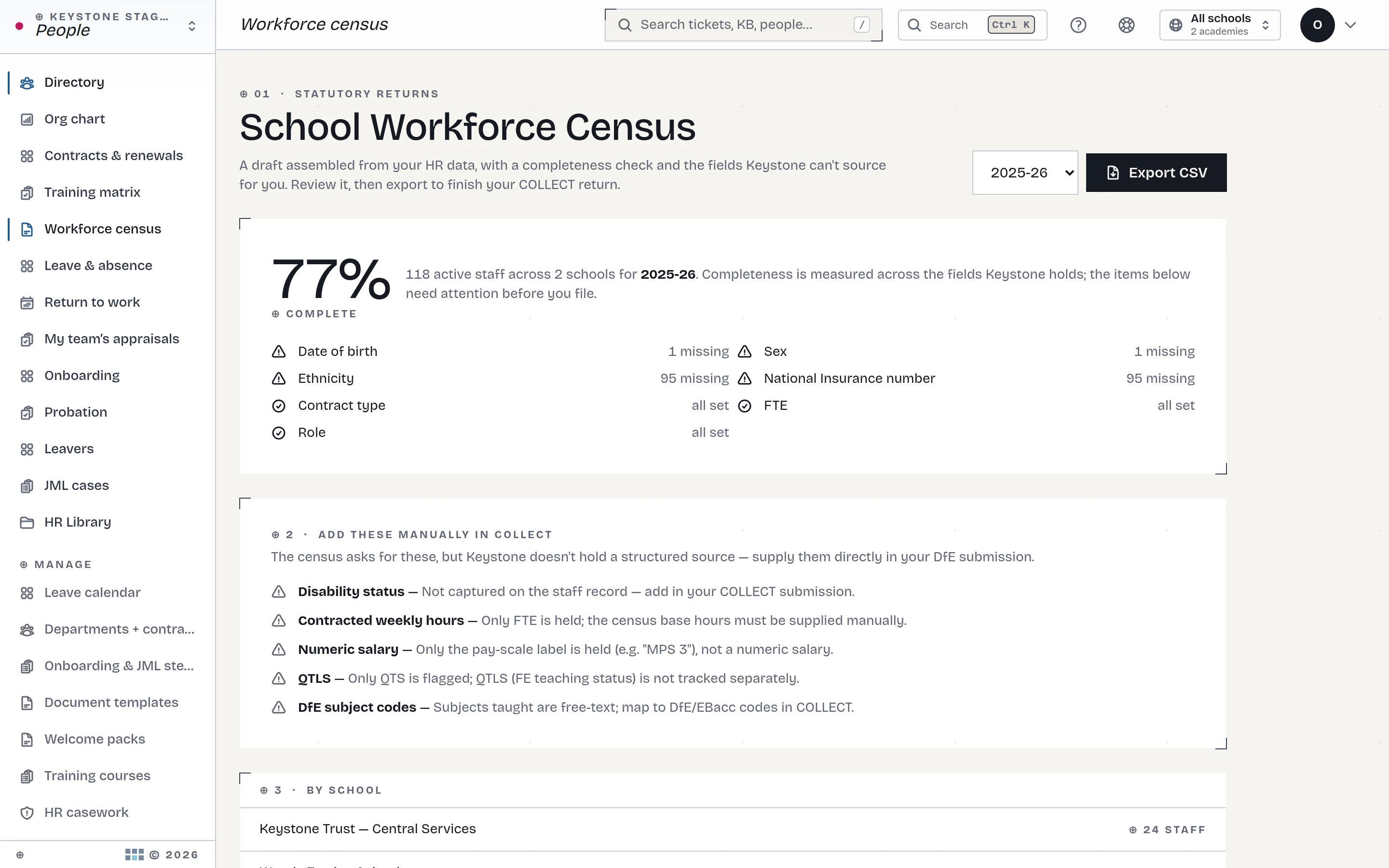This screenshot has width=1389, height=868.
Task: Click the HR casework shield icon
Action: pos(27,813)
